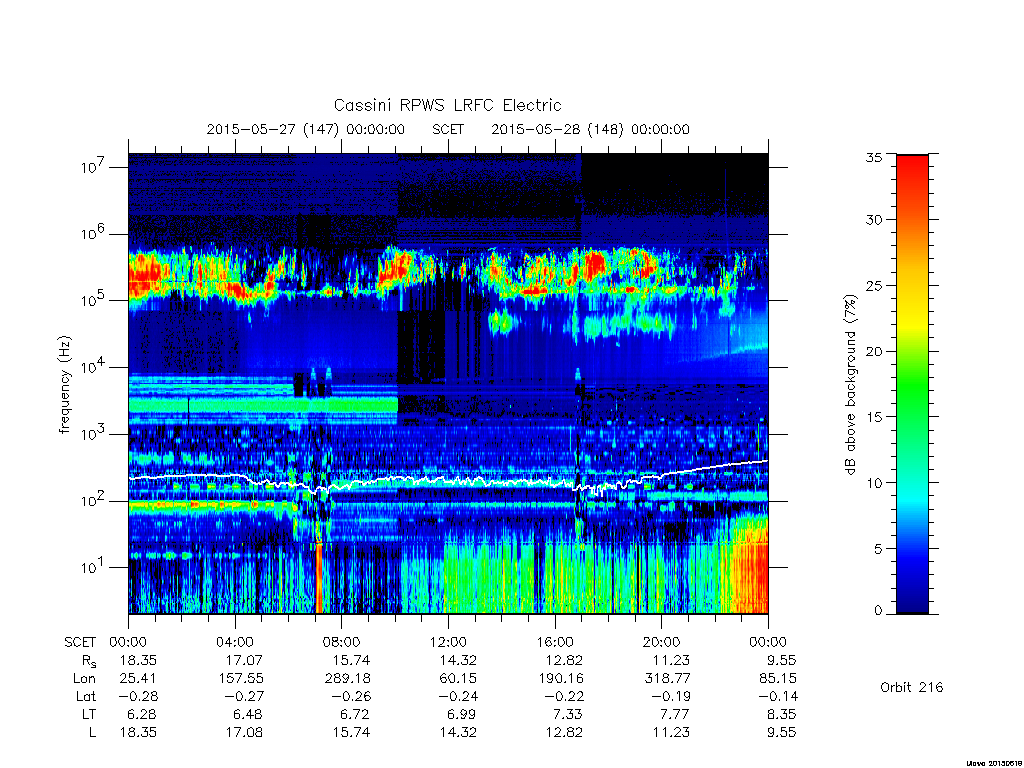Click the Orbit 216 label
The height and width of the screenshot is (768, 1024).
pos(912,687)
